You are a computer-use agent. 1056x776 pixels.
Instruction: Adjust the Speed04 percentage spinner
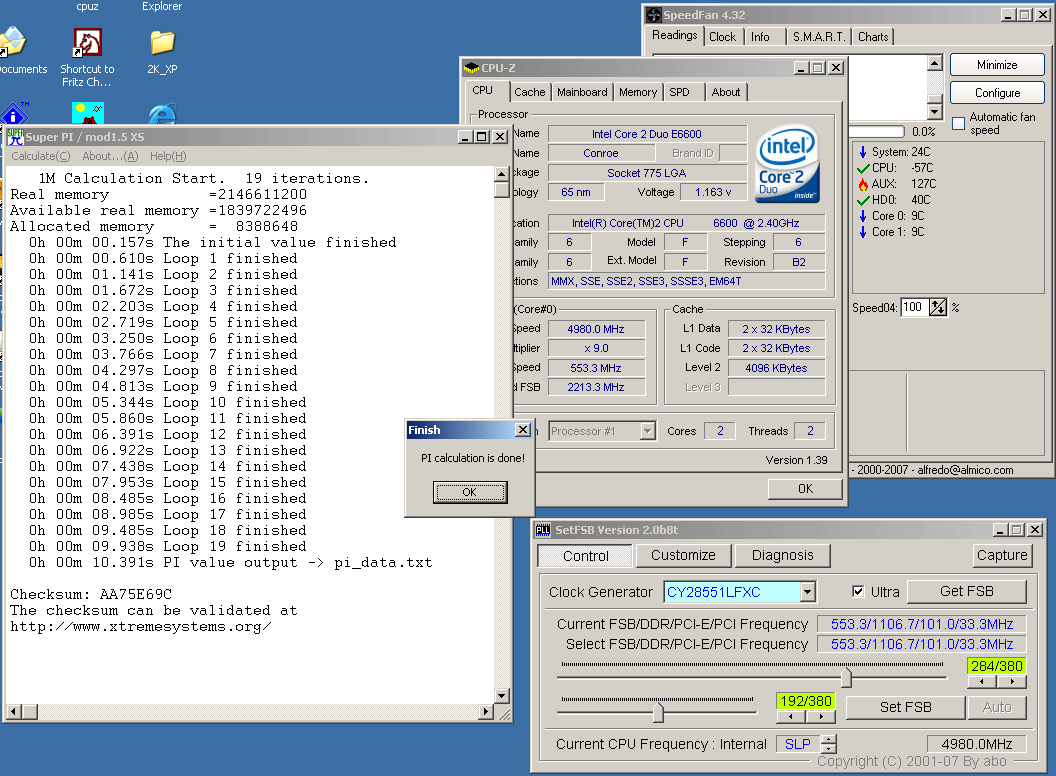937,308
